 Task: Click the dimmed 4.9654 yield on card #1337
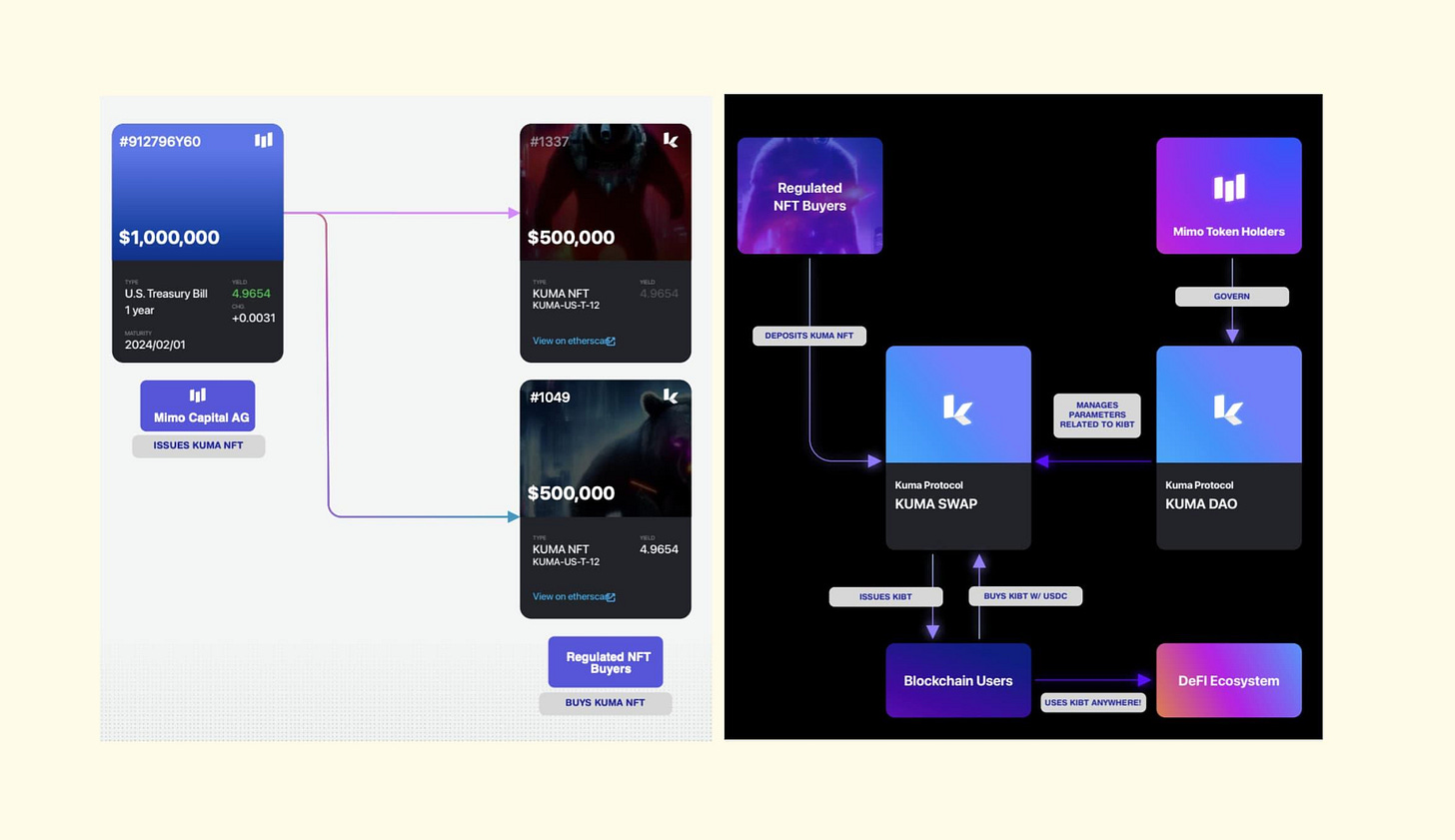point(659,294)
